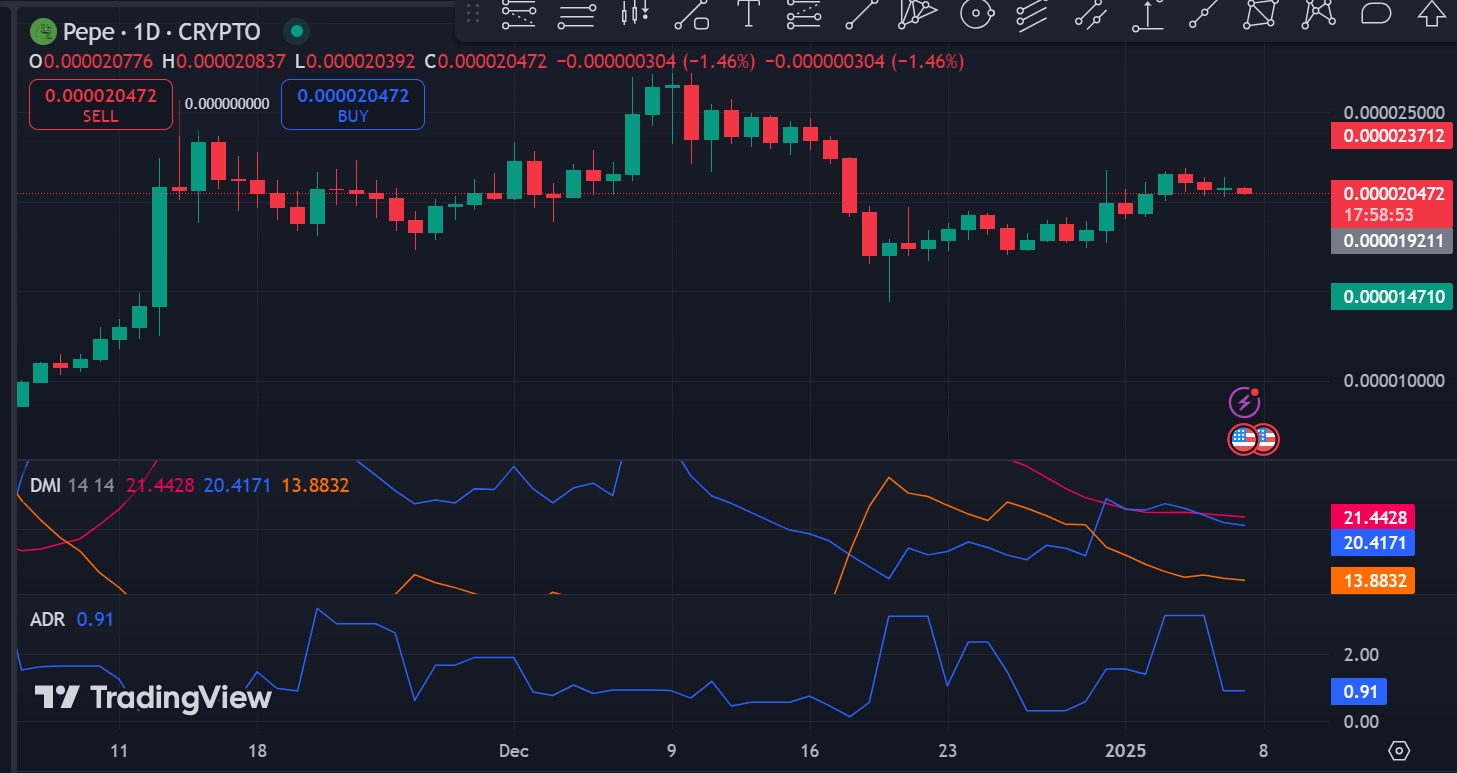Click the green 0.000014710 price label
1457x773 pixels.
click(x=1391, y=296)
